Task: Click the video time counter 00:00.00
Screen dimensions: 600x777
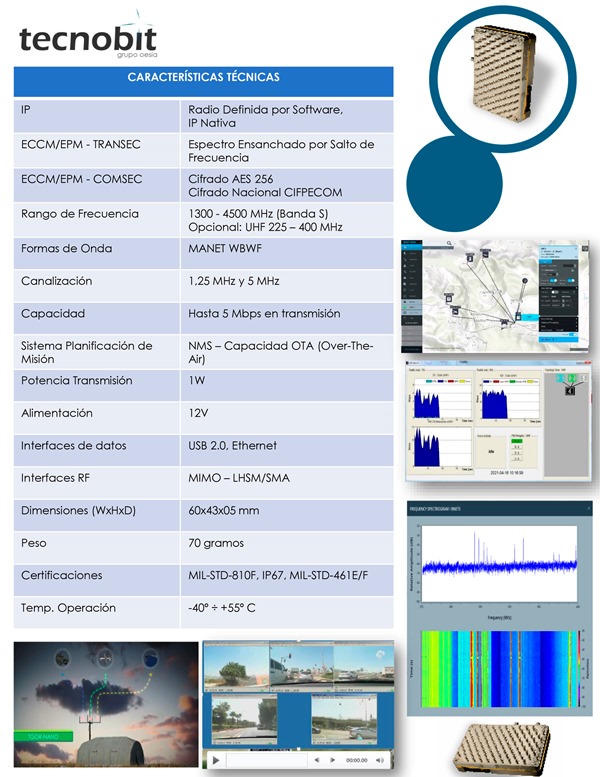Action: [x=358, y=761]
